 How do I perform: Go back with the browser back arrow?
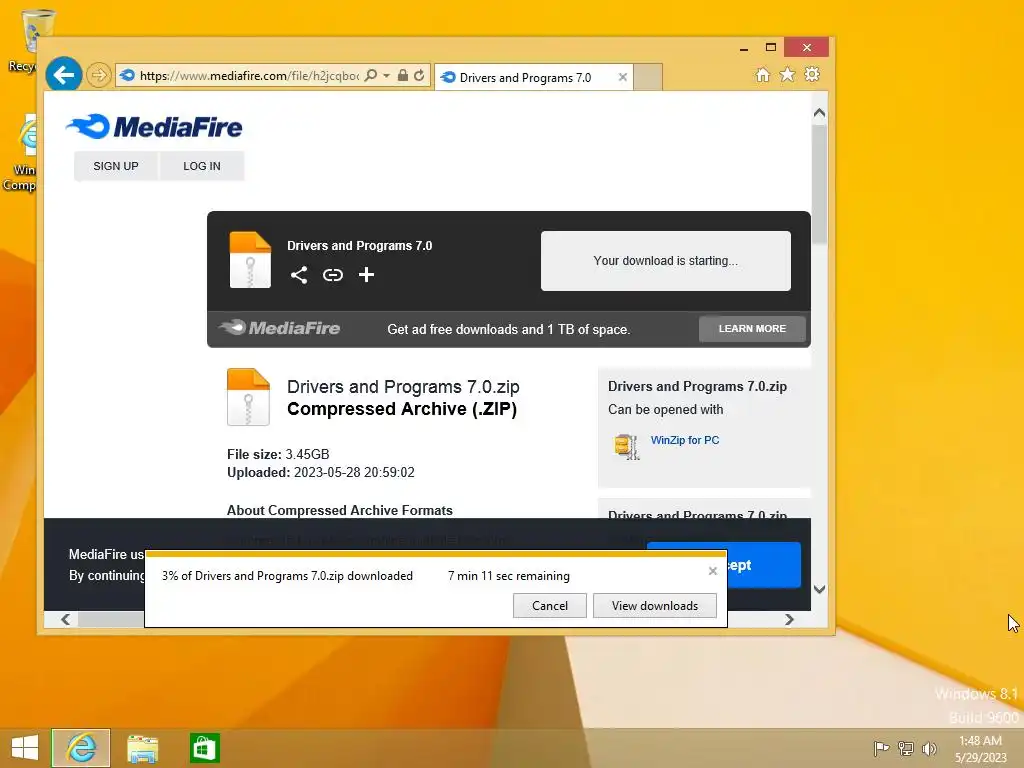pos(63,75)
